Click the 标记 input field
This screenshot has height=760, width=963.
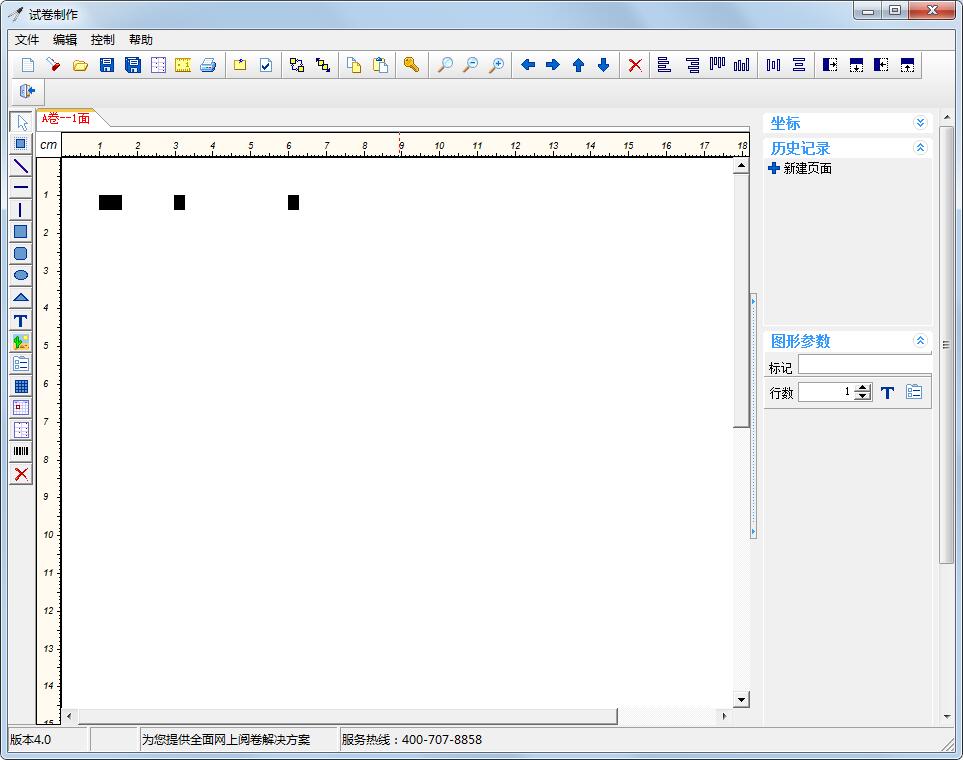(x=864, y=366)
